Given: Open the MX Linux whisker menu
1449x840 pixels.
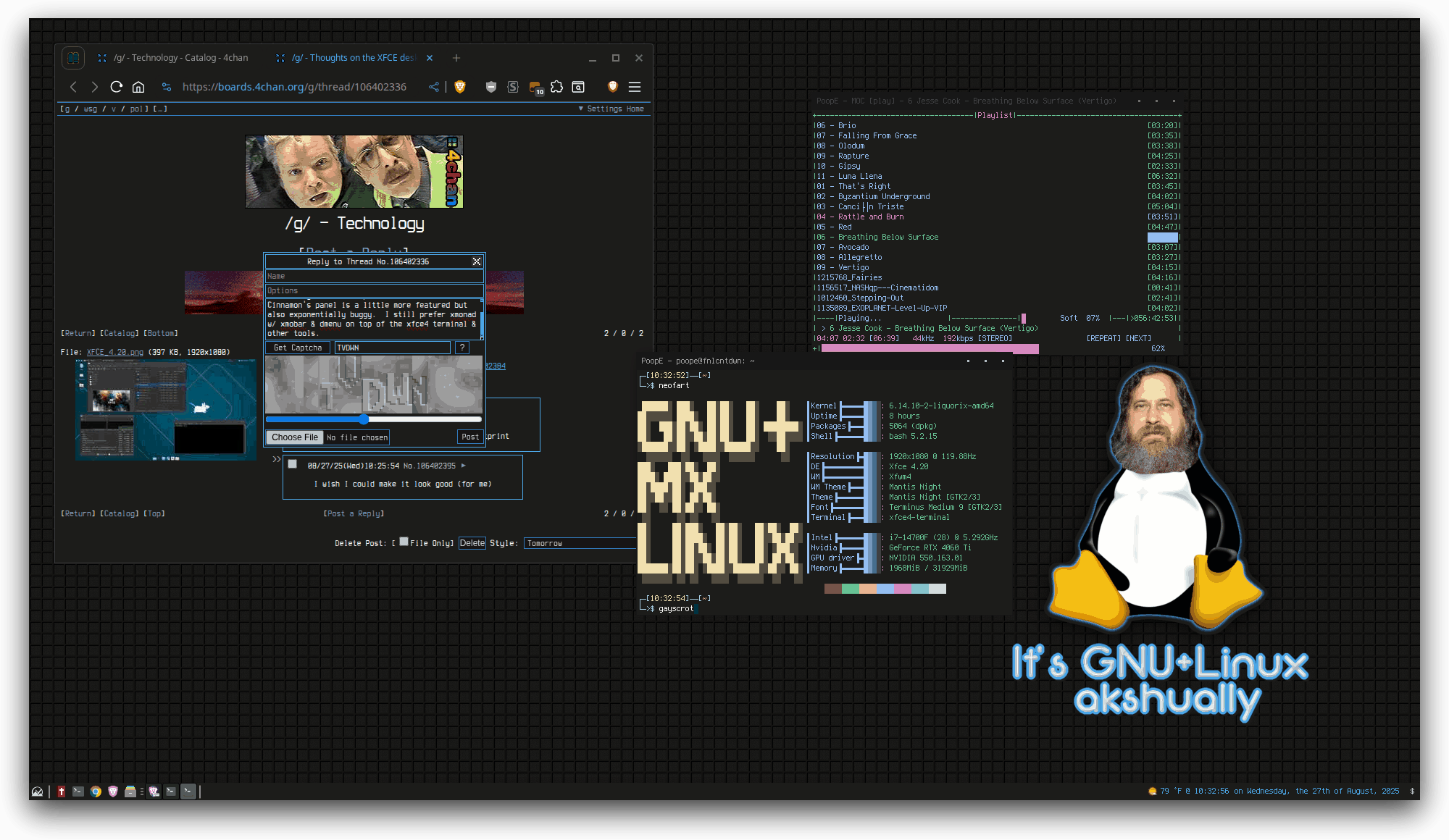Looking at the screenshot, I should [x=37, y=791].
